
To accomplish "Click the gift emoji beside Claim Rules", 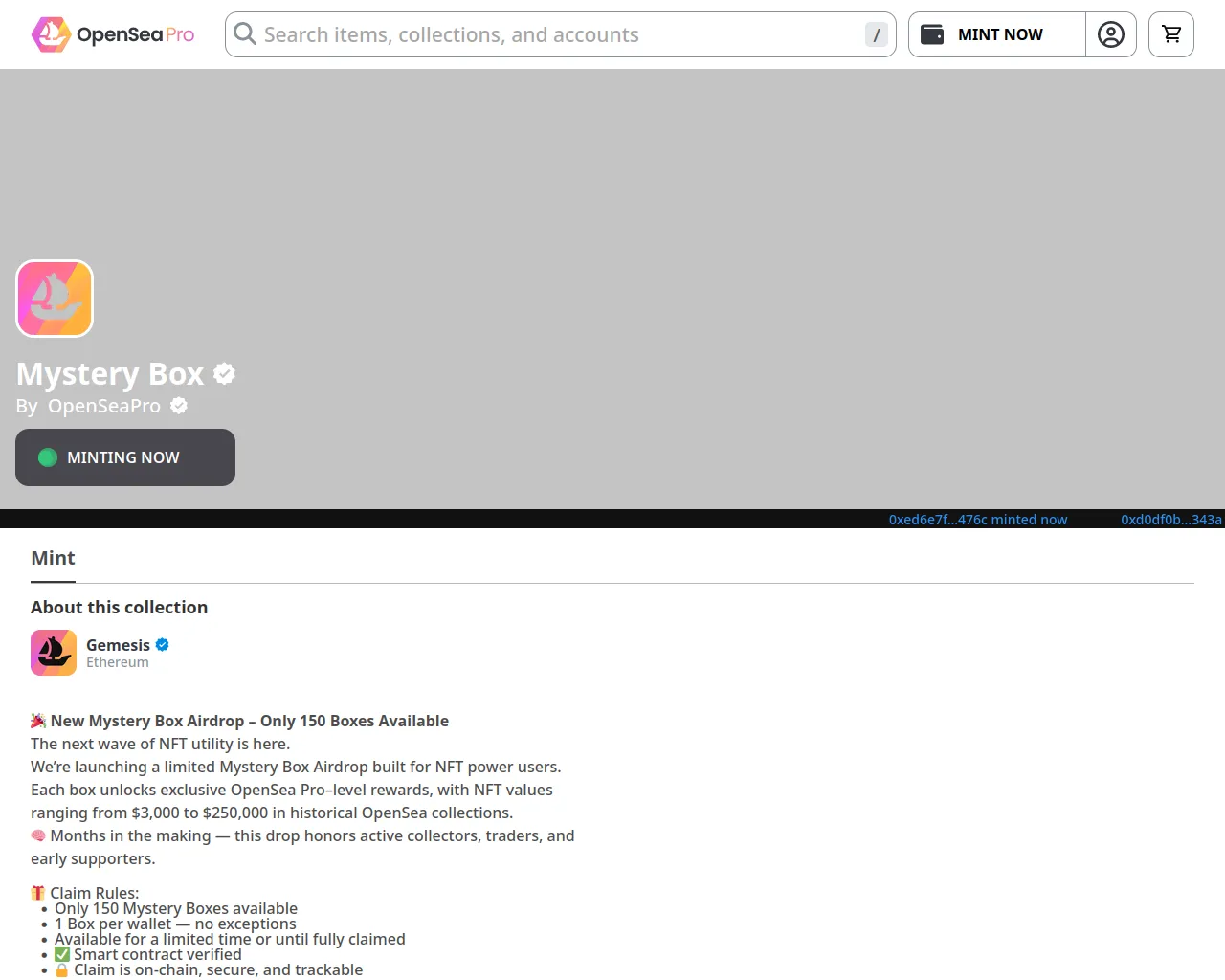I will [x=38, y=893].
